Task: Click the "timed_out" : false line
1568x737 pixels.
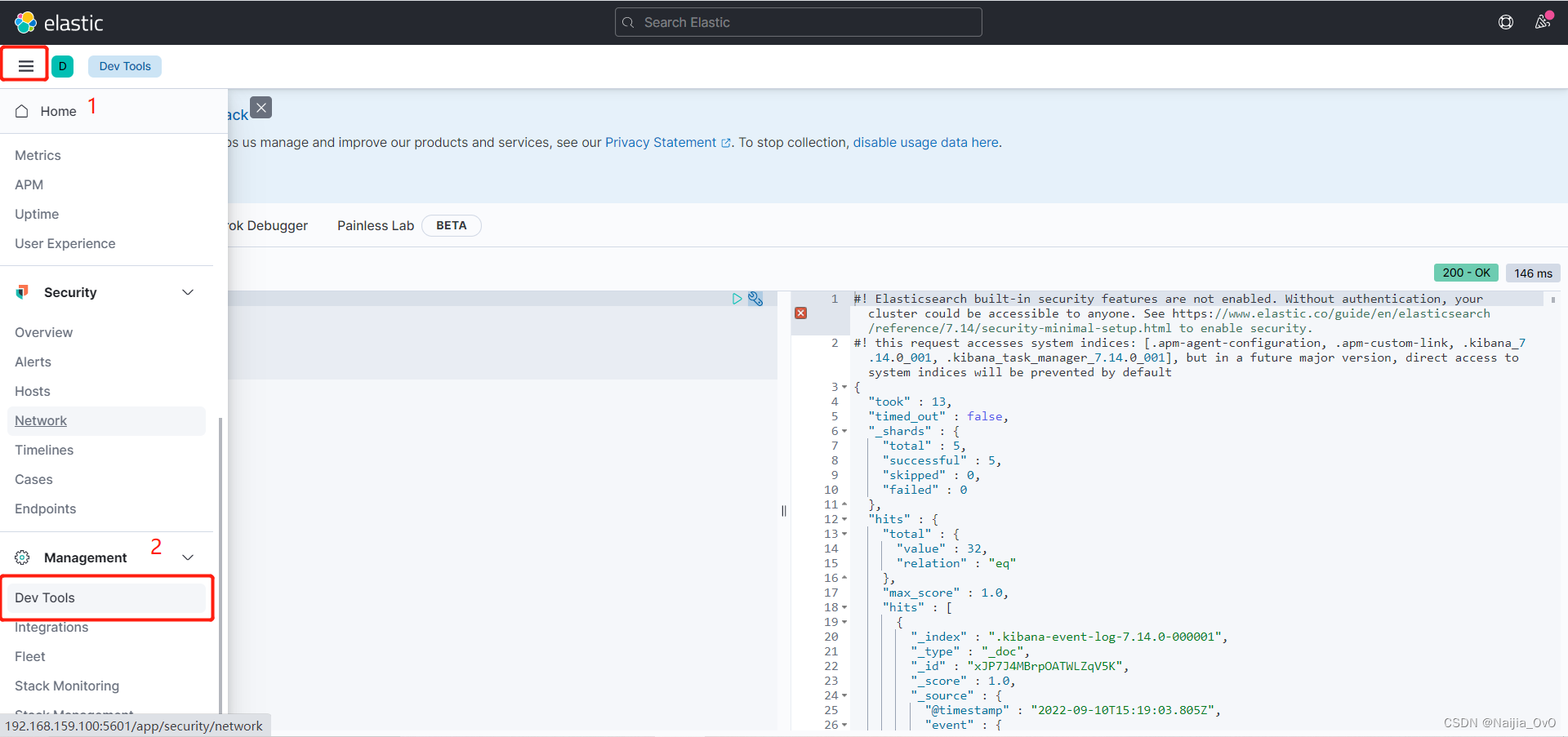Action: click(x=938, y=416)
